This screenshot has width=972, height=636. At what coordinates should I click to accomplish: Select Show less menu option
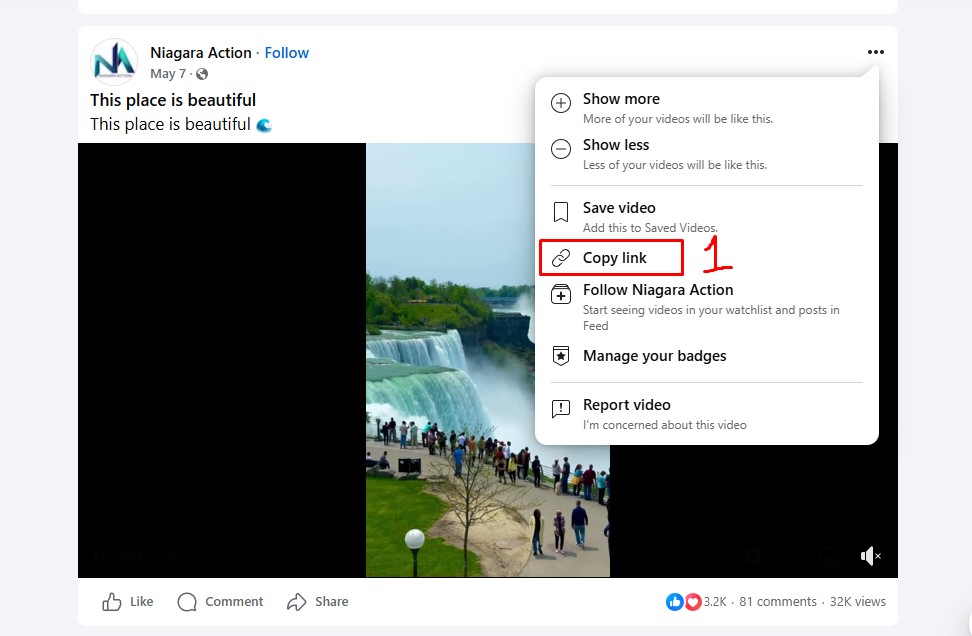point(707,154)
